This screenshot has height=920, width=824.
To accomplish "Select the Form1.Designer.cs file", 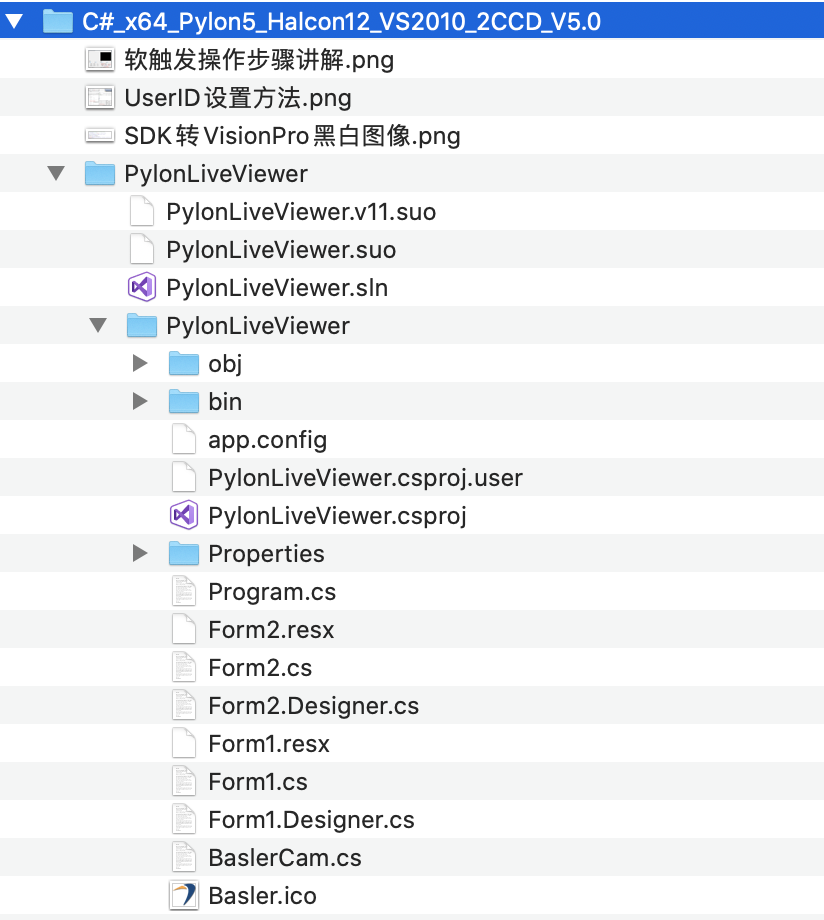I will tap(412, 819).
